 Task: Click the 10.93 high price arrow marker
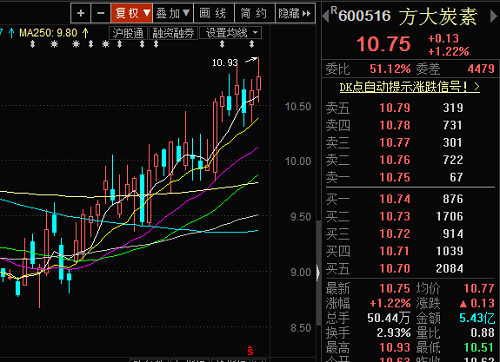click(x=251, y=60)
